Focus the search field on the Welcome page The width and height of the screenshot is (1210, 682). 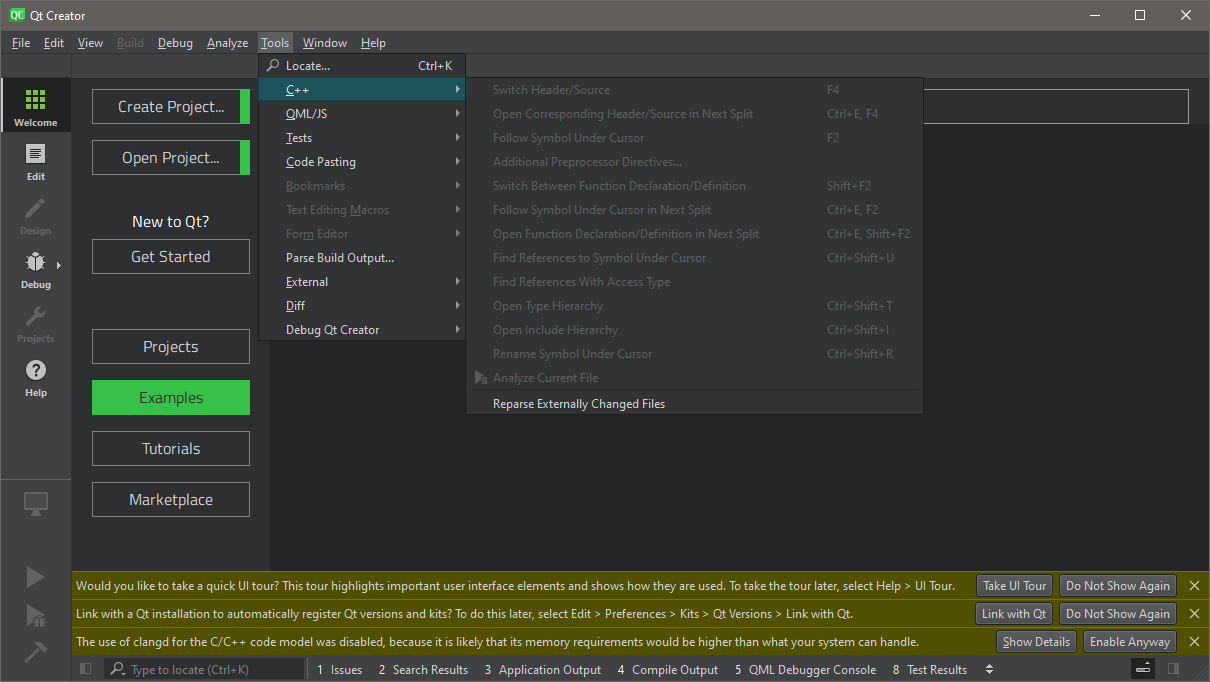tap(1055, 106)
